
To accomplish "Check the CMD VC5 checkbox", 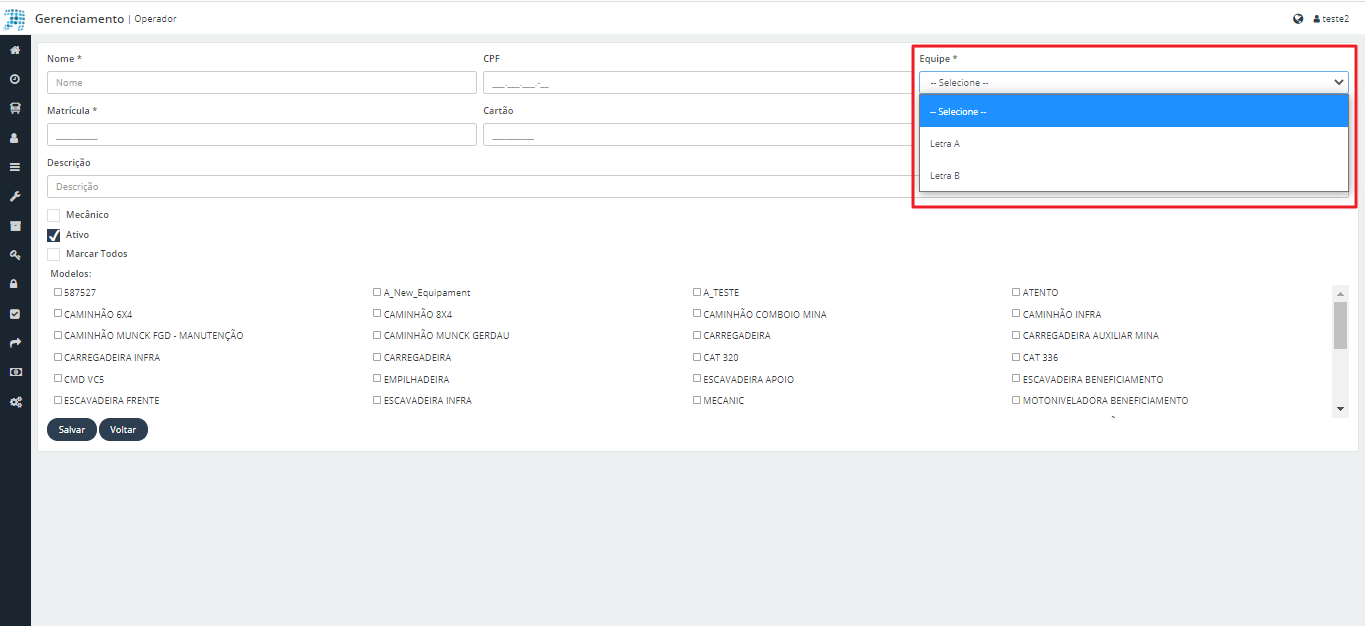I will pyautogui.click(x=58, y=379).
